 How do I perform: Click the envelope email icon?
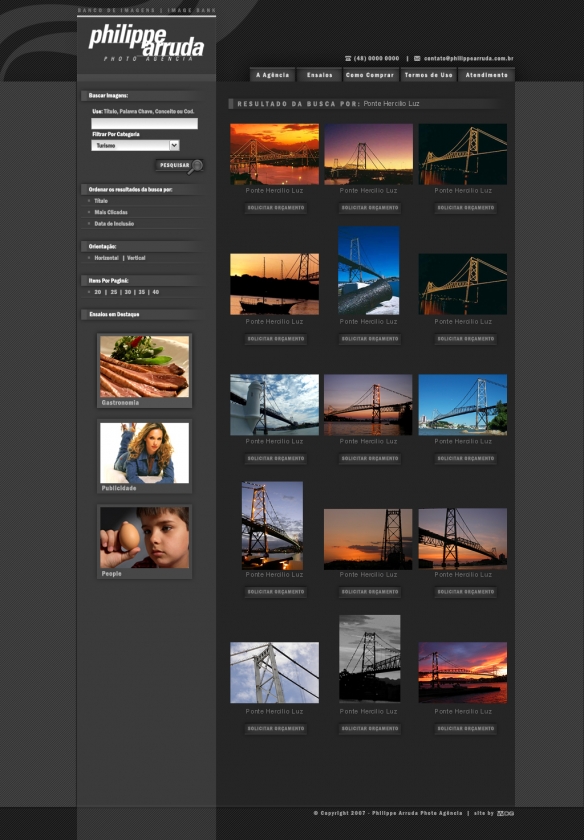click(x=417, y=58)
